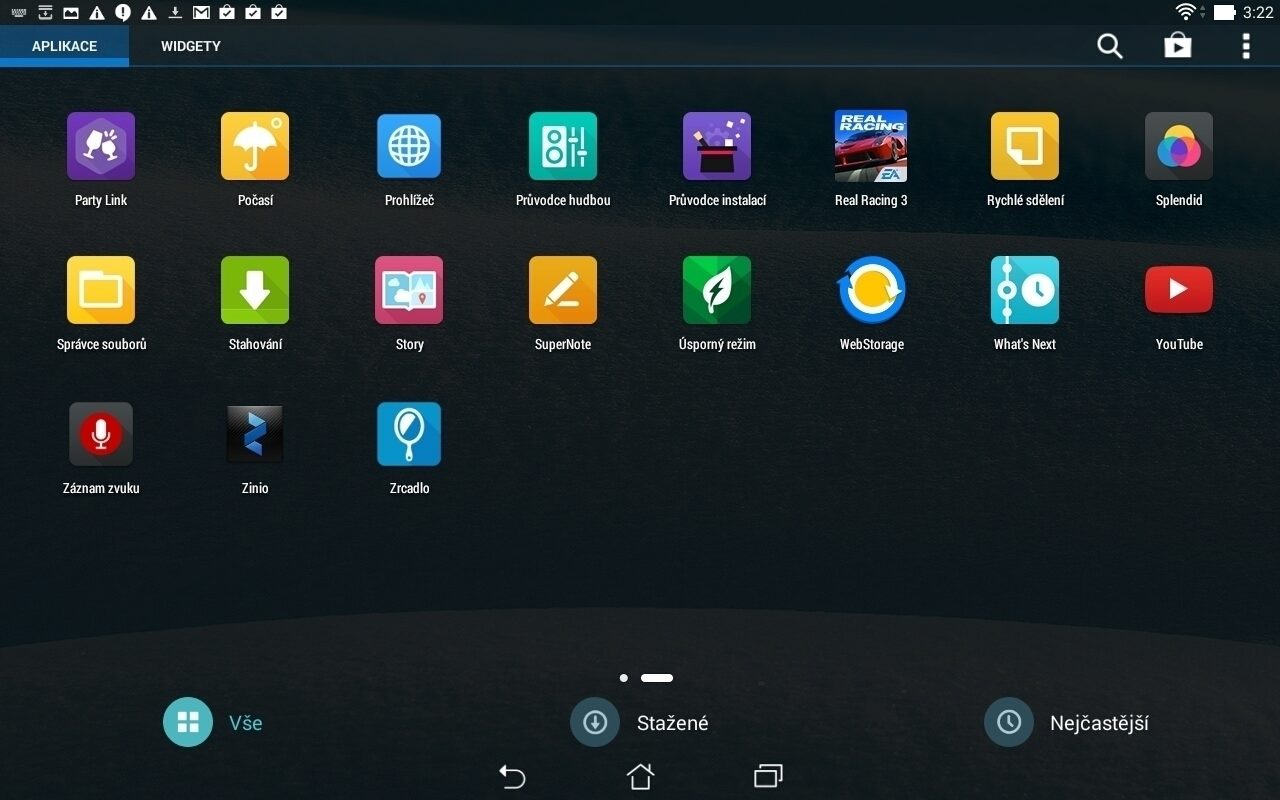The width and height of the screenshot is (1280, 800).
Task: Sort apps by Nejčastější most used
Action: pyautogui.click(x=1066, y=722)
